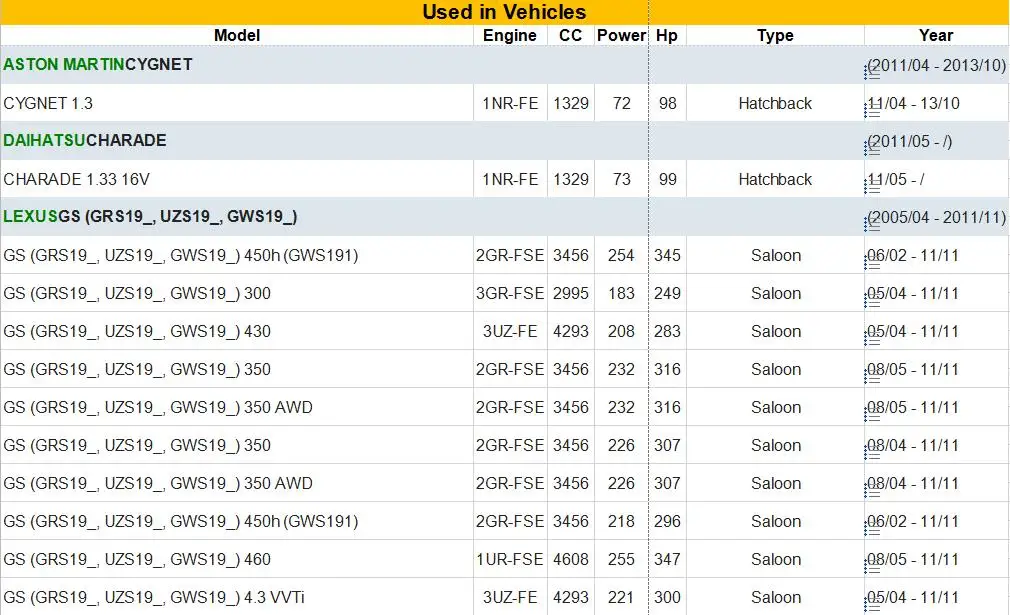Click the 3GR-FSE engine cell
The width and height of the screenshot is (1010, 615).
click(x=510, y=293)
